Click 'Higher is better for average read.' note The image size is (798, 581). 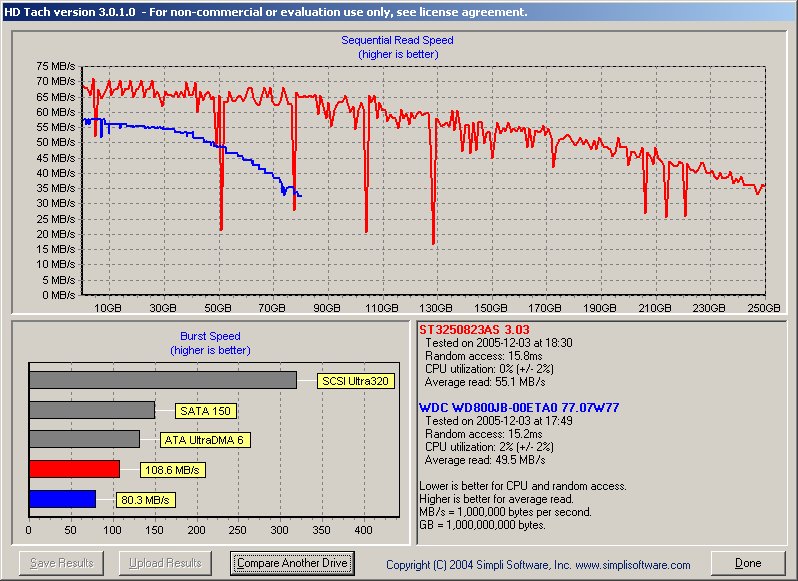(x=496, y=499)
